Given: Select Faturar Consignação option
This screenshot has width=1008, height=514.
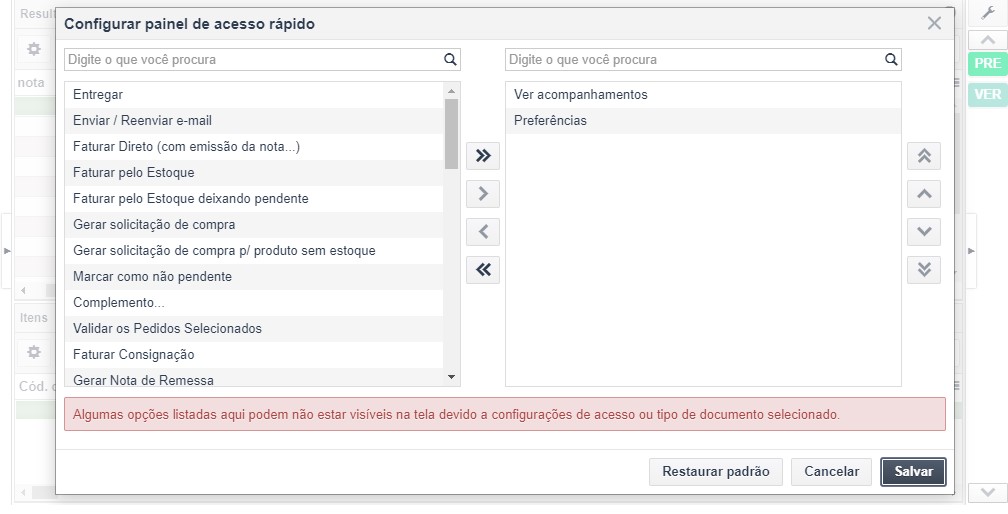Looking at the screenshot, I should 254,355.
